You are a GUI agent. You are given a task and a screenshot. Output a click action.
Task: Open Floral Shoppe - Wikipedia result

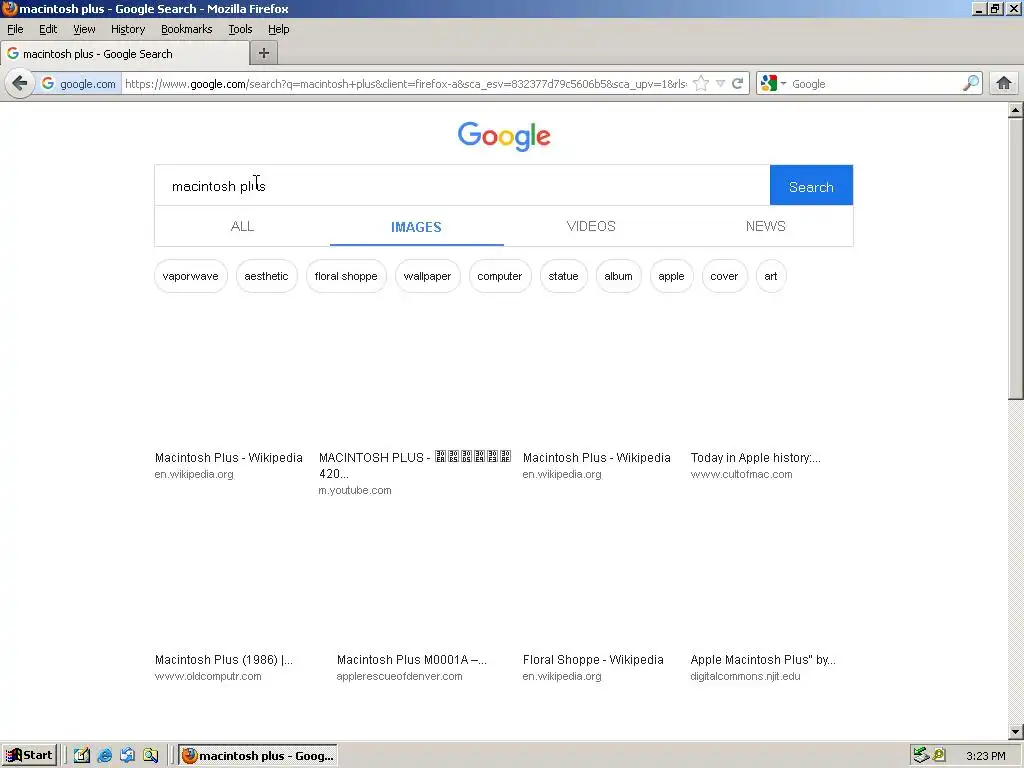(x=593, y=660)
